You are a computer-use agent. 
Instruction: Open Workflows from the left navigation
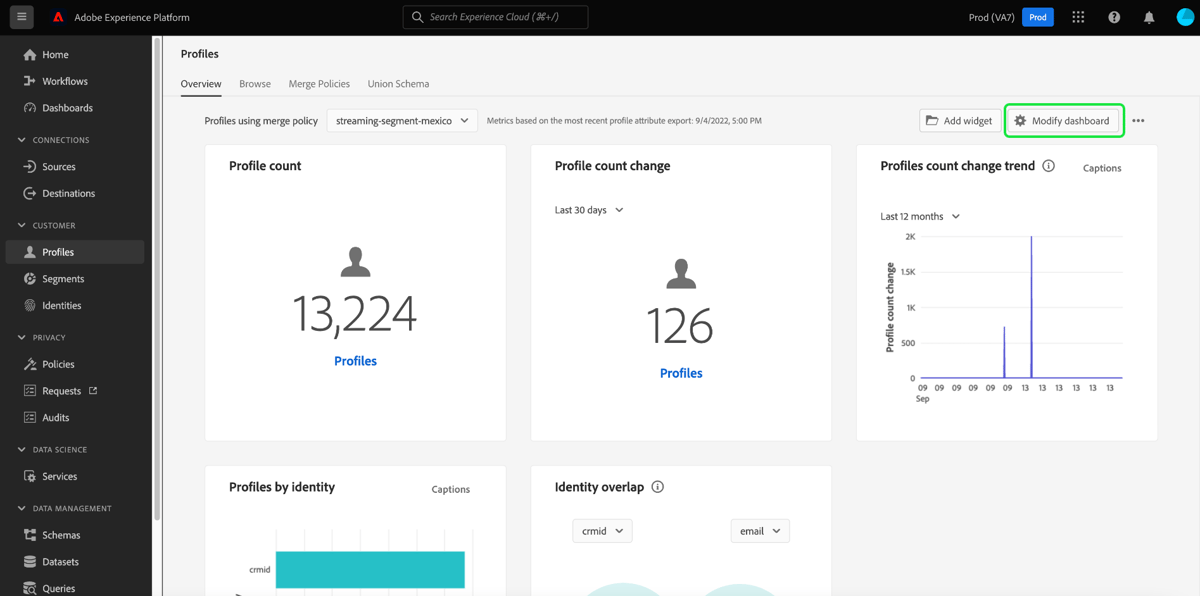click(x=64, y=80)
